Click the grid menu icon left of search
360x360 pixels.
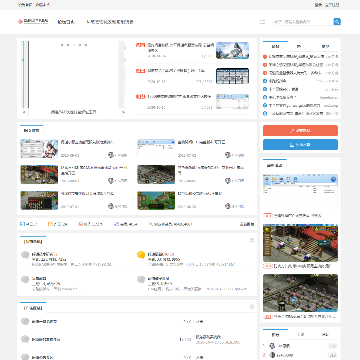pyautogui.click(x=262, y=22)
